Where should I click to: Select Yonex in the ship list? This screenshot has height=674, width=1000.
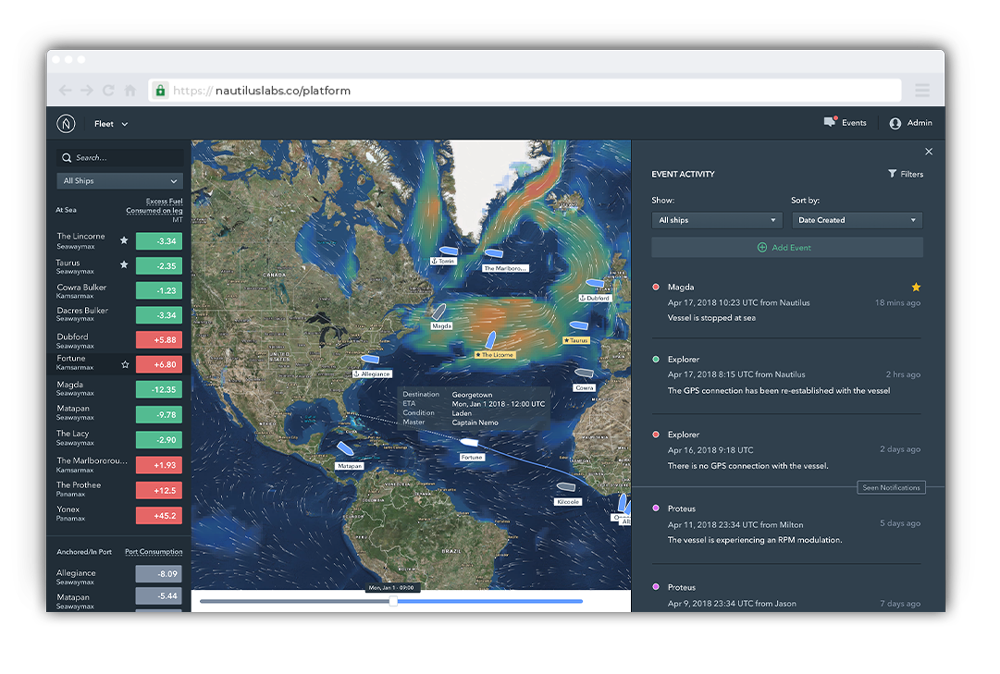71,509
